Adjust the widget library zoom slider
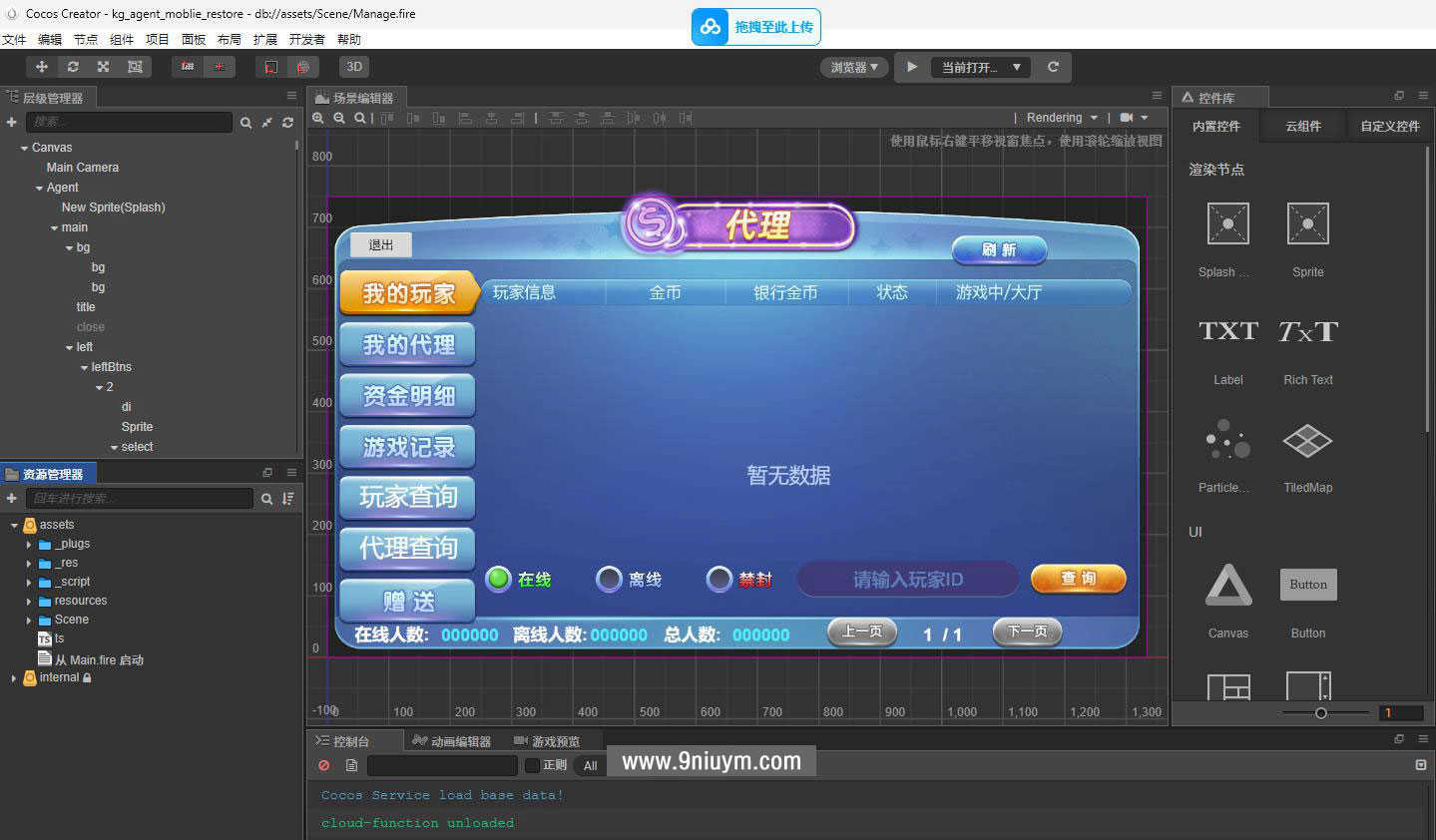This screenshot has width=1436, height=840. [x=1321, y=712]
